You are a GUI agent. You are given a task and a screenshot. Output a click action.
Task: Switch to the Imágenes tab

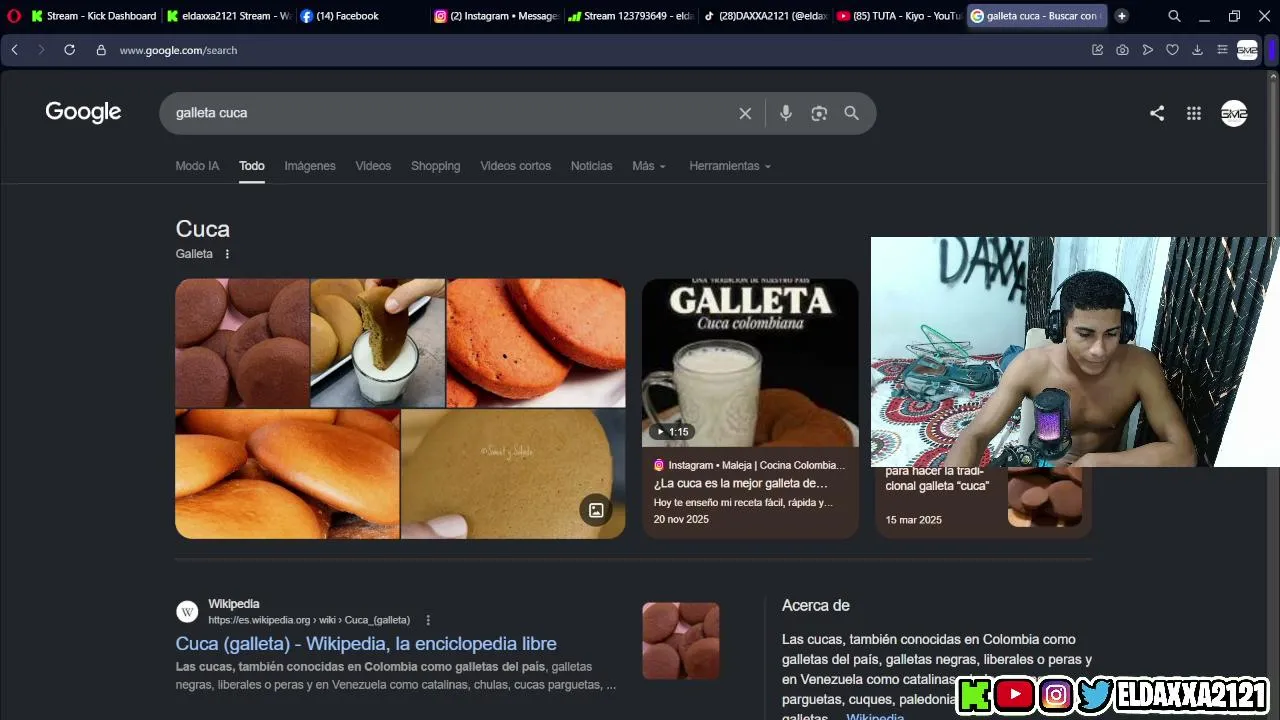point(310,166)
